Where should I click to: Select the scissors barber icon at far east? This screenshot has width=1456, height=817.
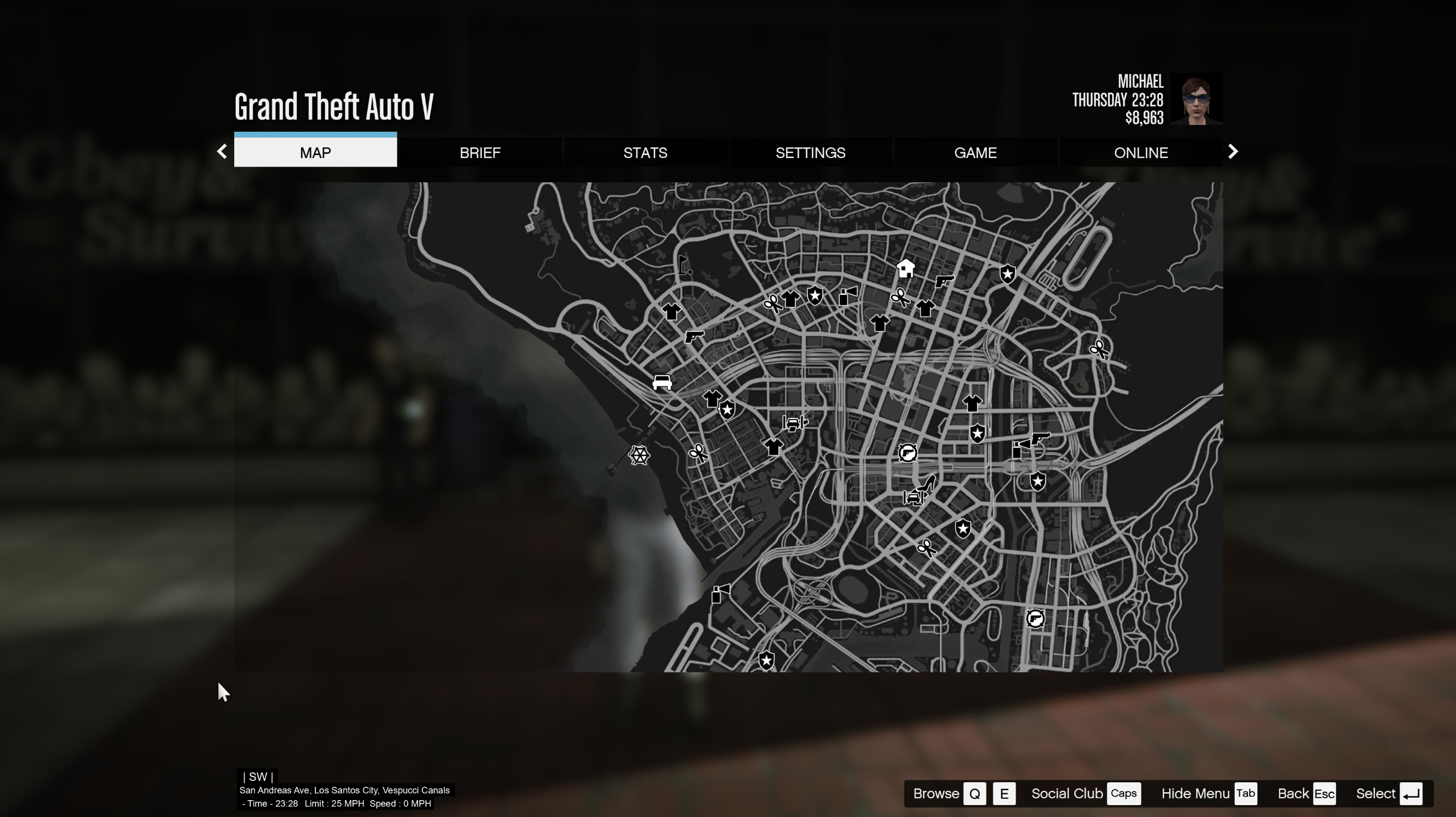tap(1099, 349)
